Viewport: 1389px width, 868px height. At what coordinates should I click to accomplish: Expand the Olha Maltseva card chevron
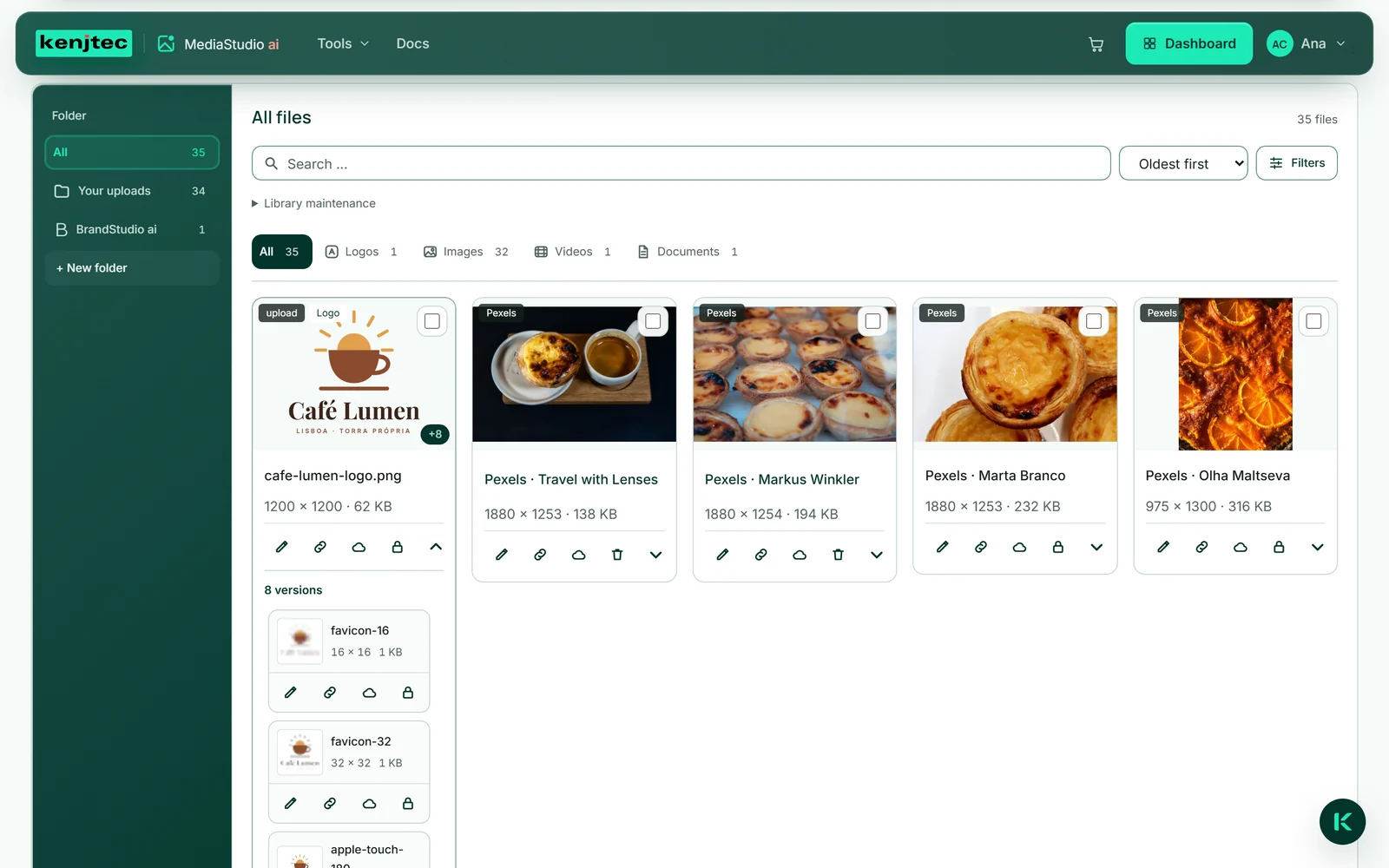tap(1318, 547)
